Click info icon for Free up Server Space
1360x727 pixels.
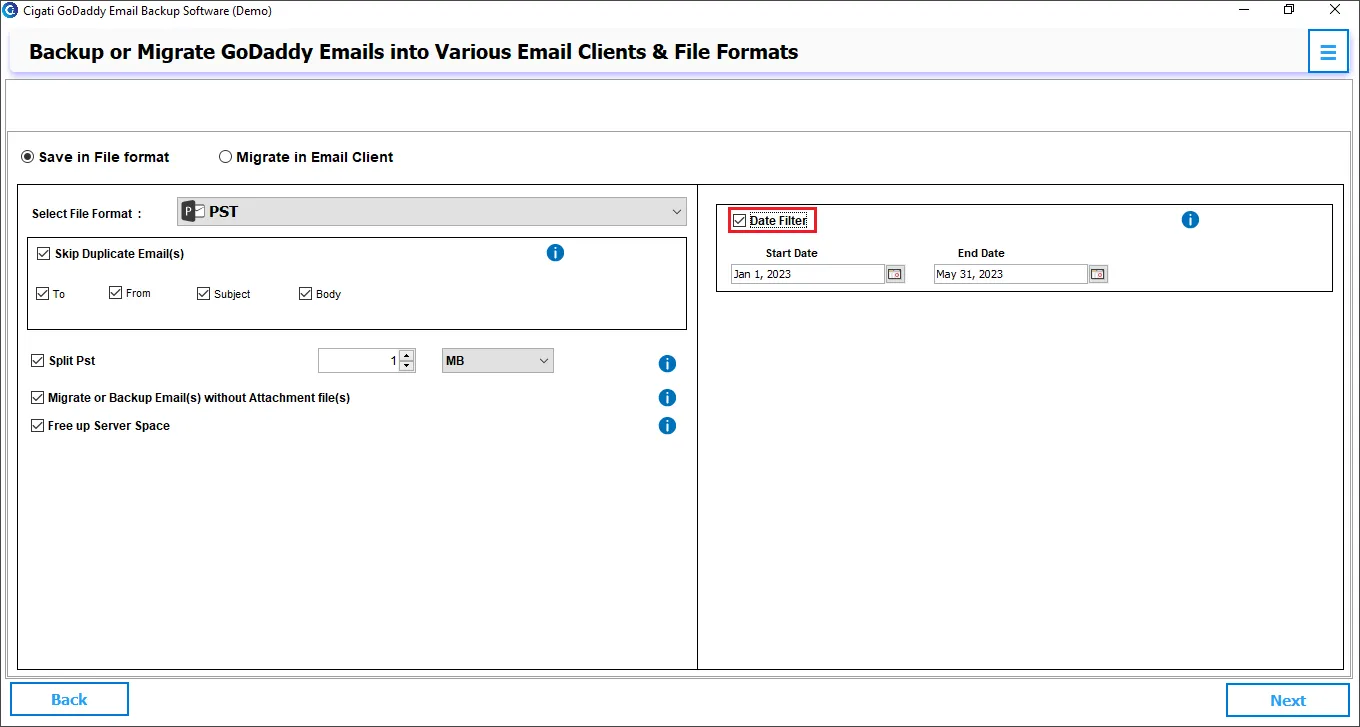(667, 426)
